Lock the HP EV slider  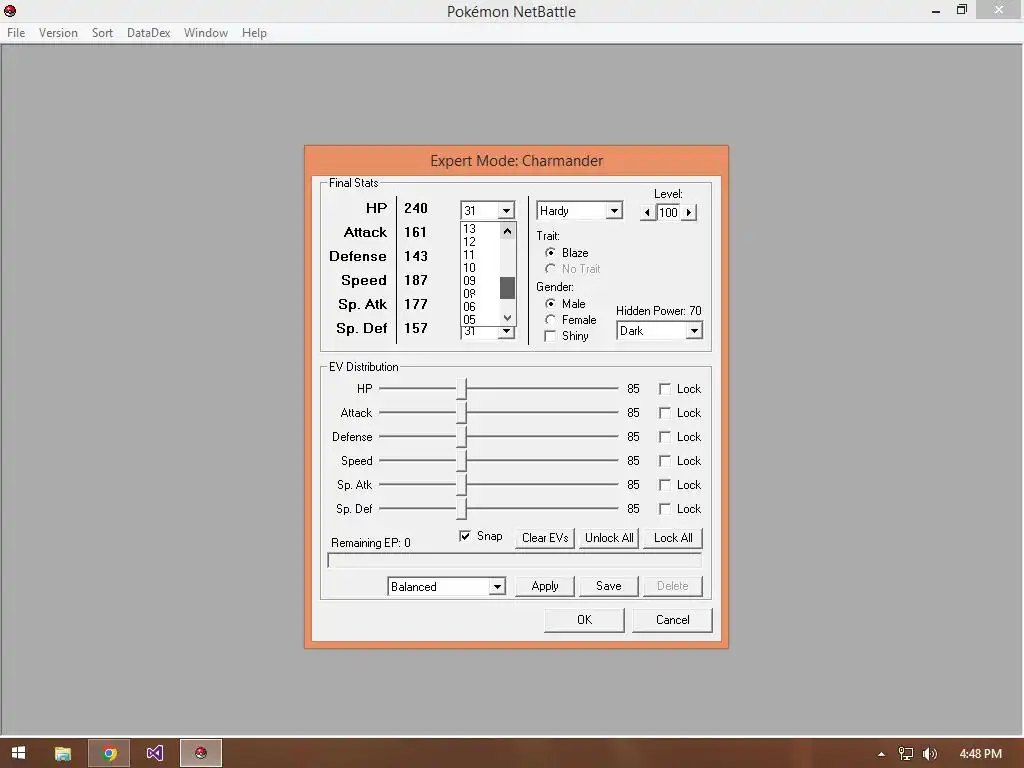(x=665, y=389)
